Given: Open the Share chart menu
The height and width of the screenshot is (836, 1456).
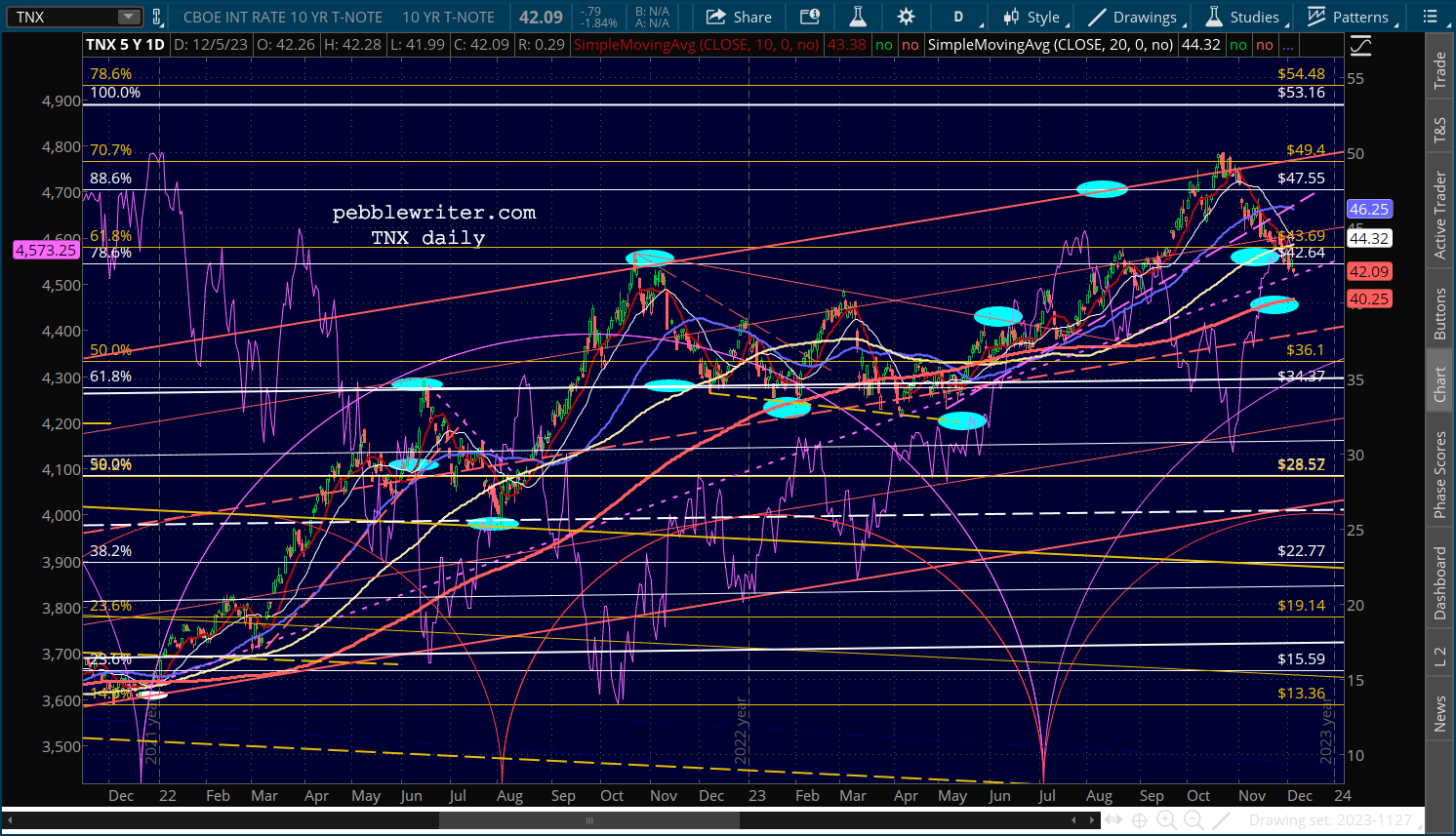Looking at the screenshot, I should click(739, 17).
